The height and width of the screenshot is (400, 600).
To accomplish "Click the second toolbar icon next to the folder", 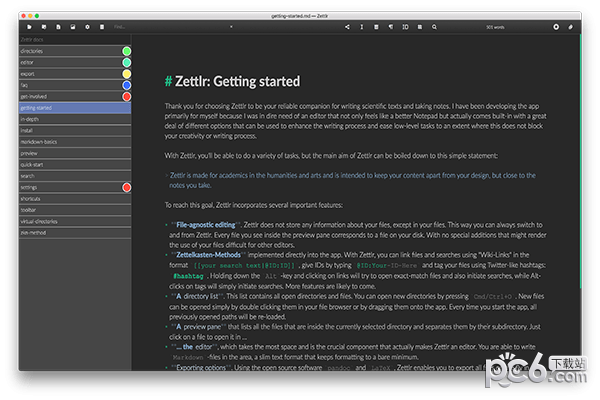I will (44, 27).
